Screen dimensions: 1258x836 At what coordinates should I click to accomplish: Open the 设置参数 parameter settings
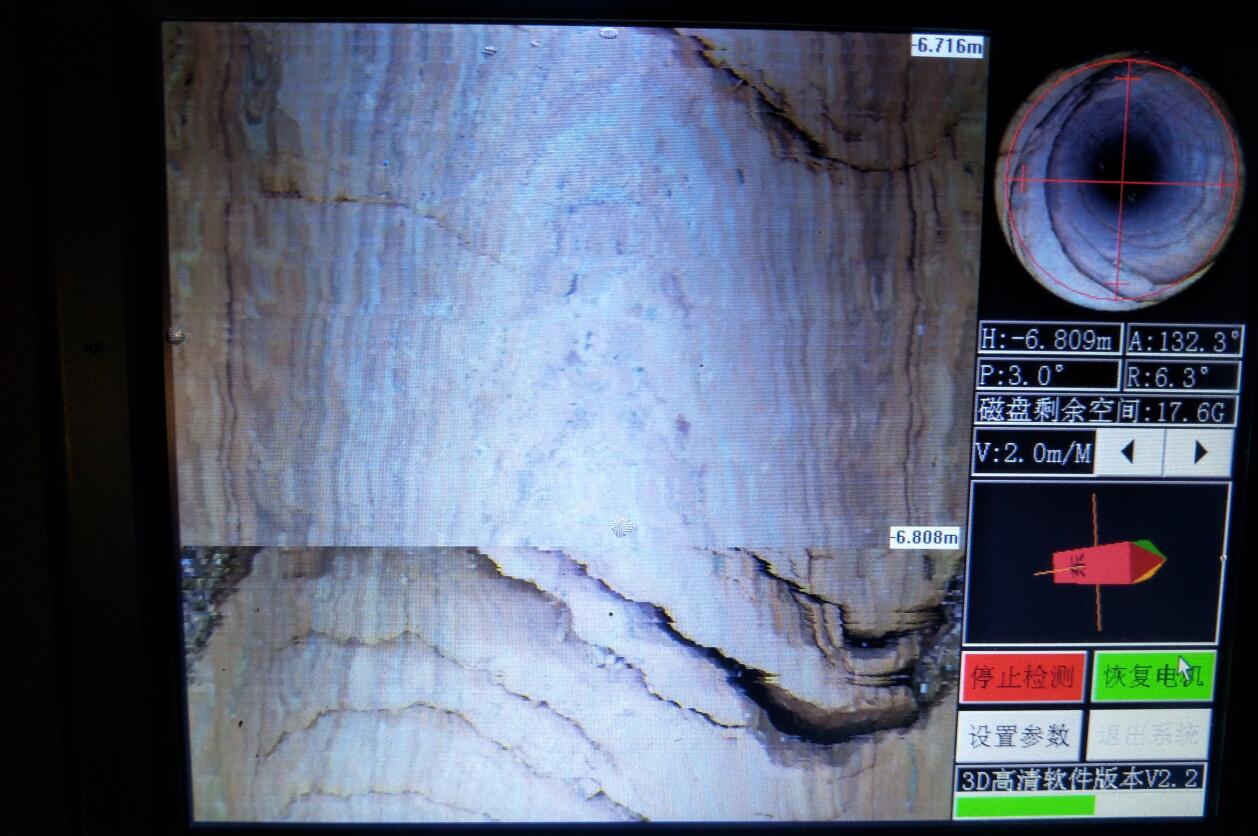pos(1019,736)
